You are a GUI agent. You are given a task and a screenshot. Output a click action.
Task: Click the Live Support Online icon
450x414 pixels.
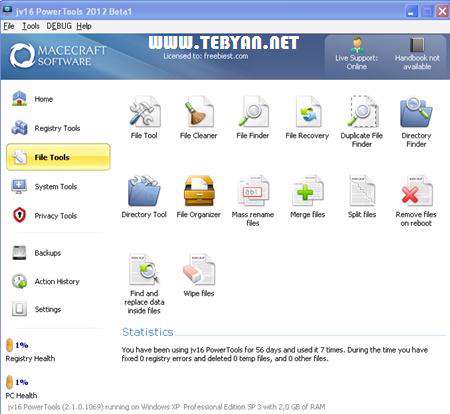(x=357, y=46)
